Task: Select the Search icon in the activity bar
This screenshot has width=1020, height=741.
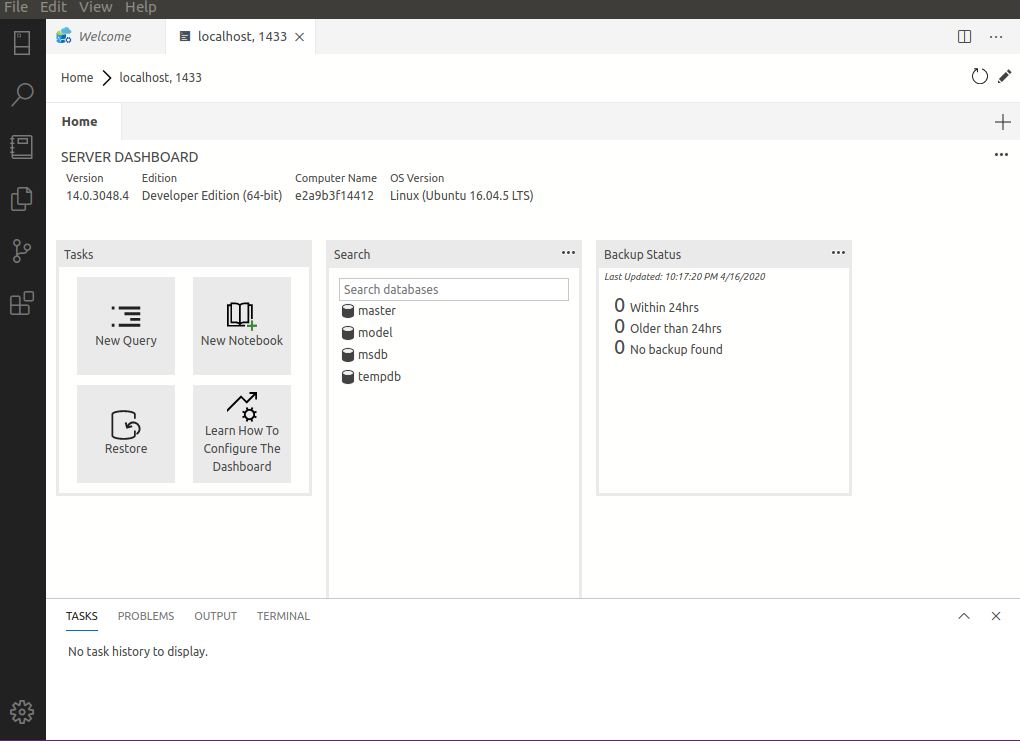Action: [22, 94]
